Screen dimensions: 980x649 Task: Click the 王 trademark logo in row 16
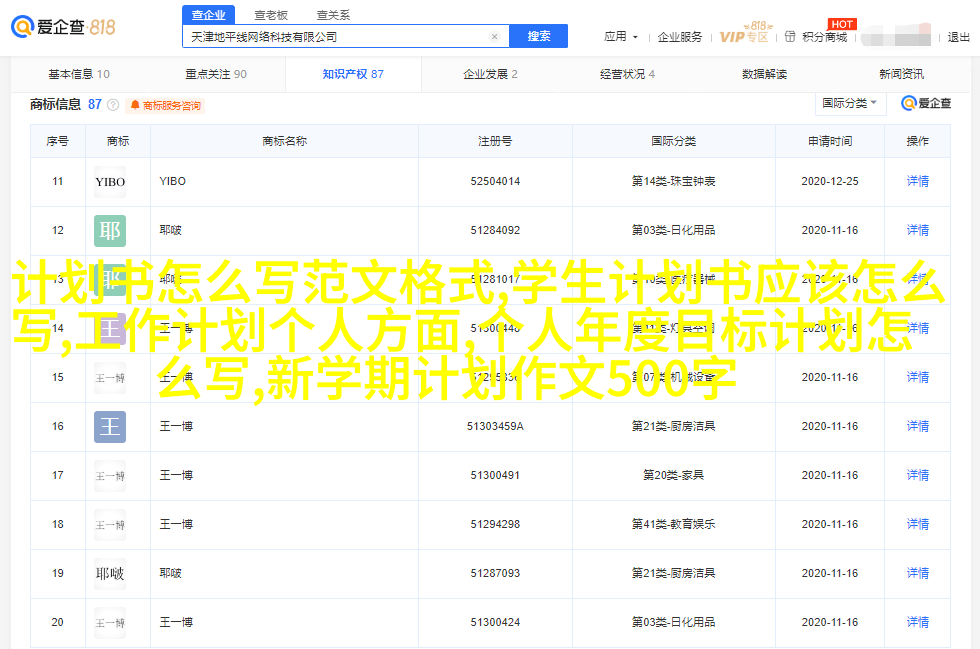coord(110,427)
